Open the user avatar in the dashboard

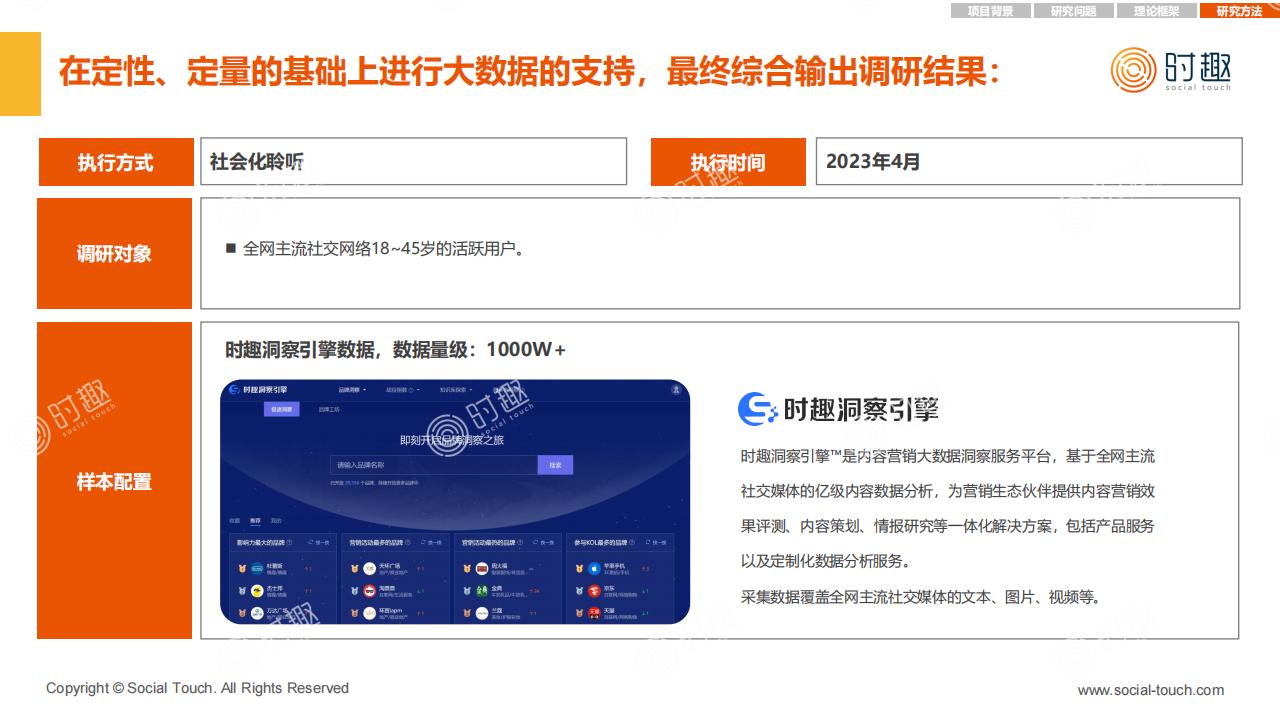(x=676, y=390)
